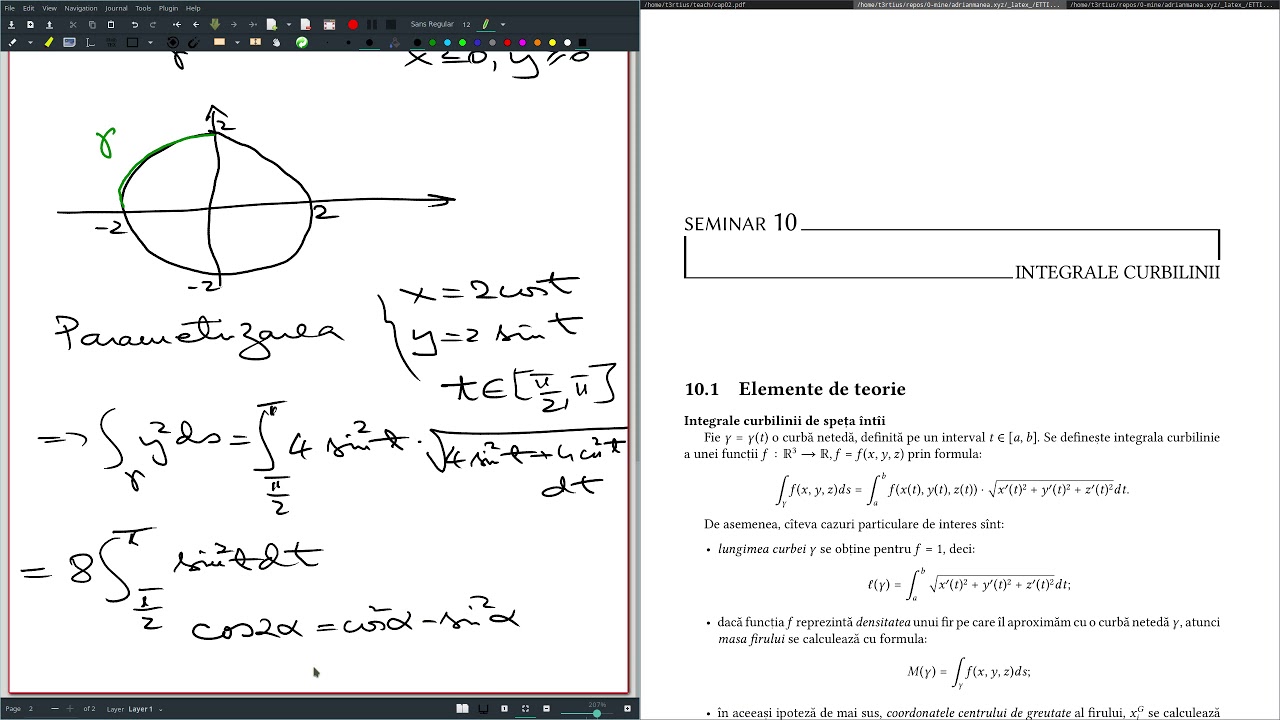Viewport: 1280px width, 720px height.
Task: Select the Highlighter tool
Action: point(49,42)
